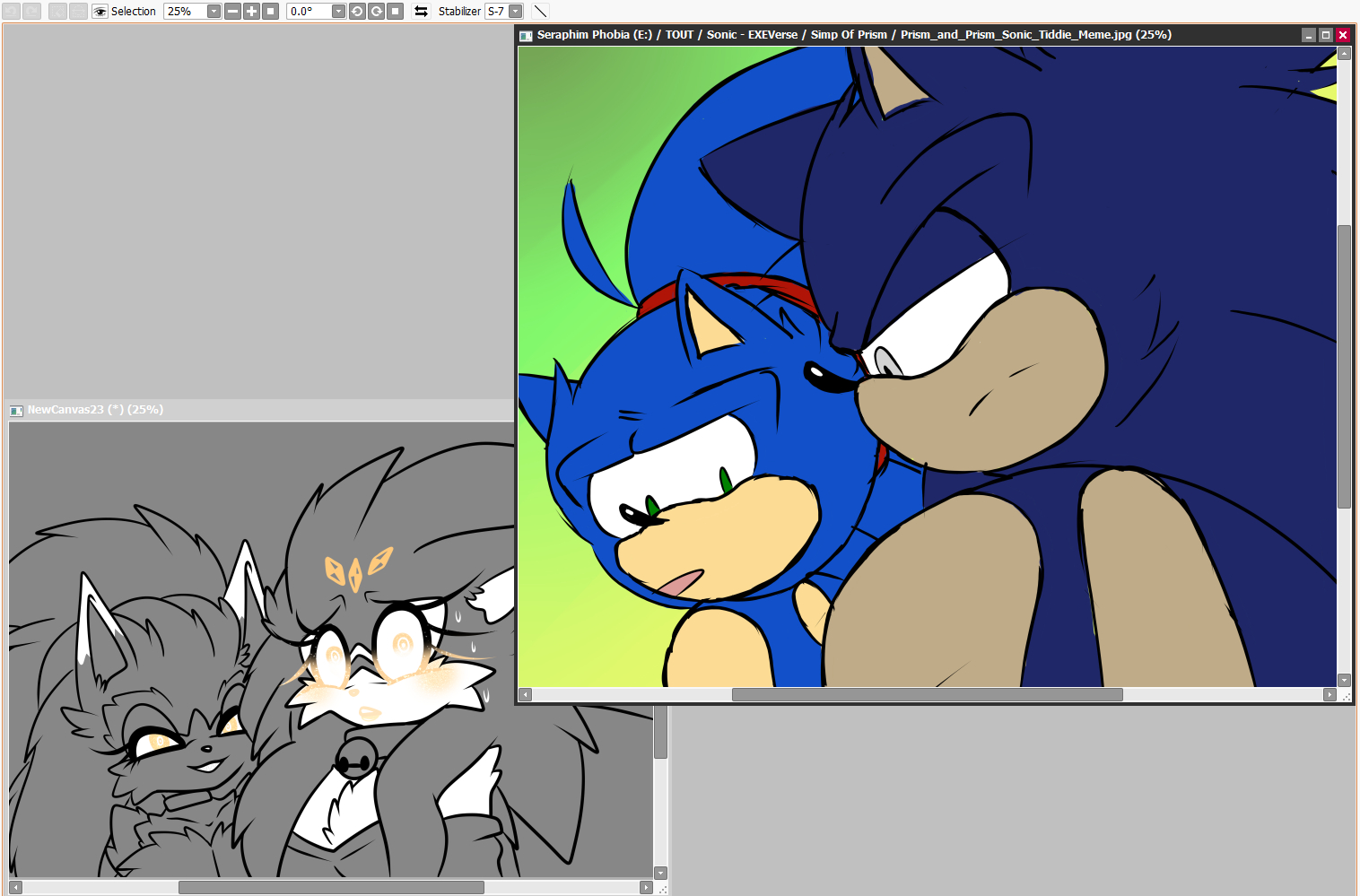Click the NewCanvas23 horizontal scrollbar thumb

(x=330, y=888)
